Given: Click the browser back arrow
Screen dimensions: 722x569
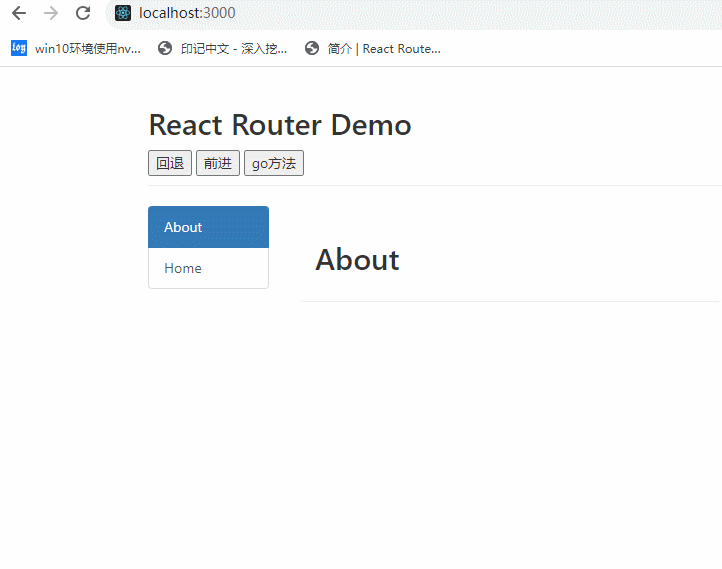Looking at the screenshot, I should click(x=19, y=14).
